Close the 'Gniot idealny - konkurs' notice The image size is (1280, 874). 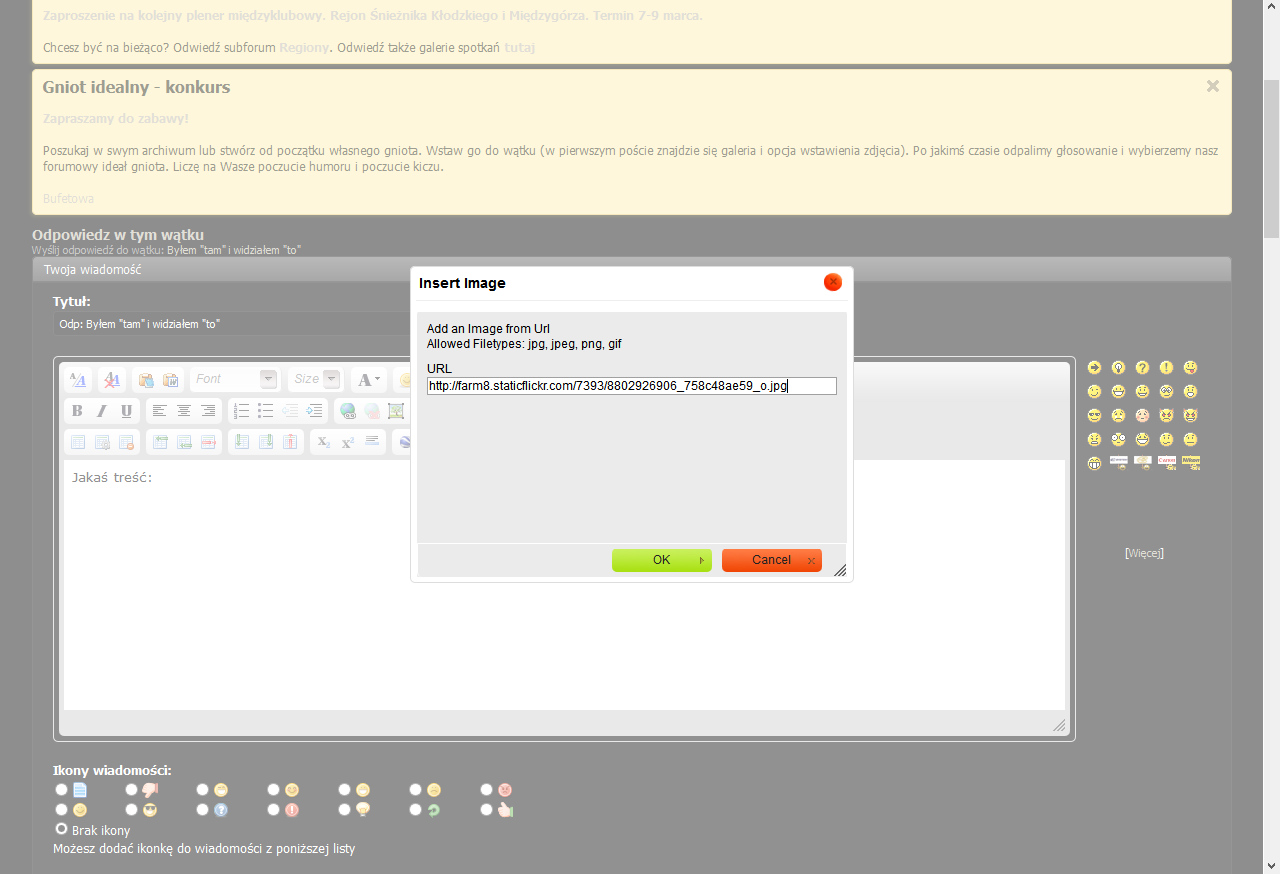coord(1212,86)
